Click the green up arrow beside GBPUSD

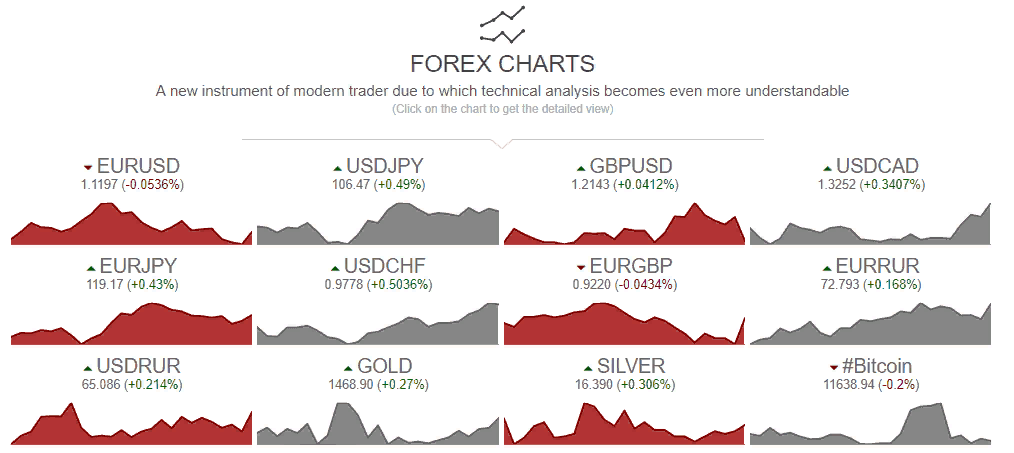click(x=581, y=168)
